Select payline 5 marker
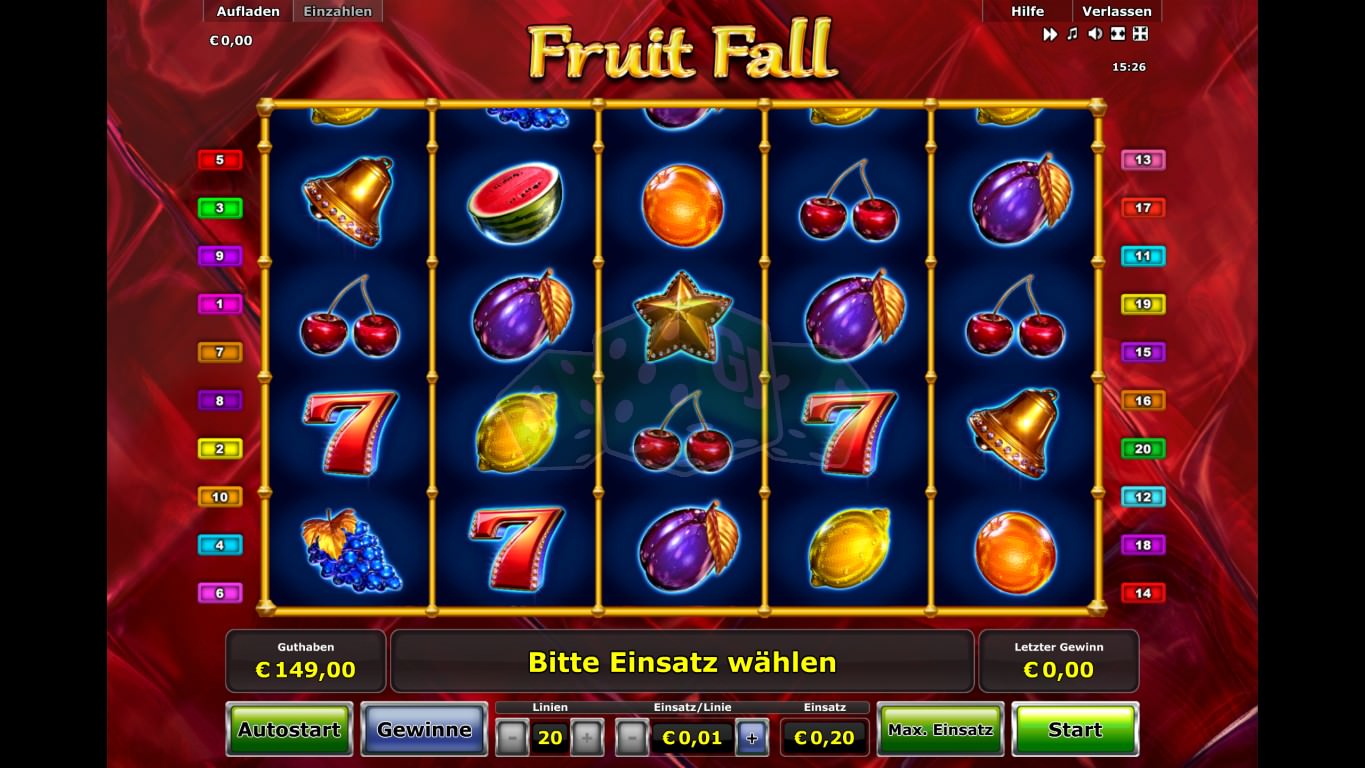Screen dimensions: 1365x768 point(220,160)
